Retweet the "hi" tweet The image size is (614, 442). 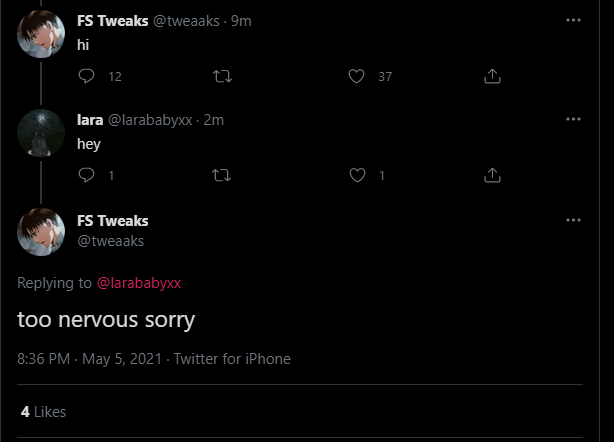tap(222, 76)
